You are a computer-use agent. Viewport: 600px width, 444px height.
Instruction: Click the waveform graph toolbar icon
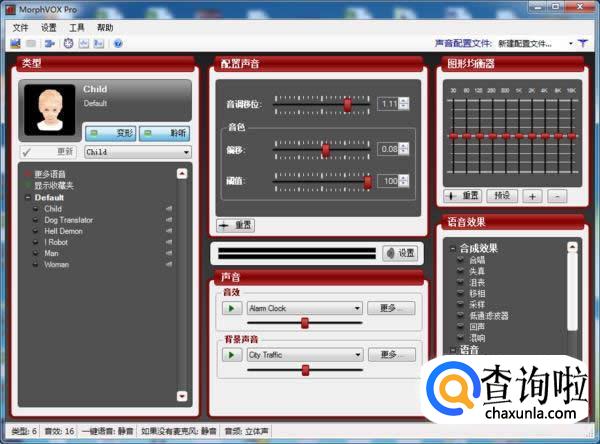pos(84,43)
